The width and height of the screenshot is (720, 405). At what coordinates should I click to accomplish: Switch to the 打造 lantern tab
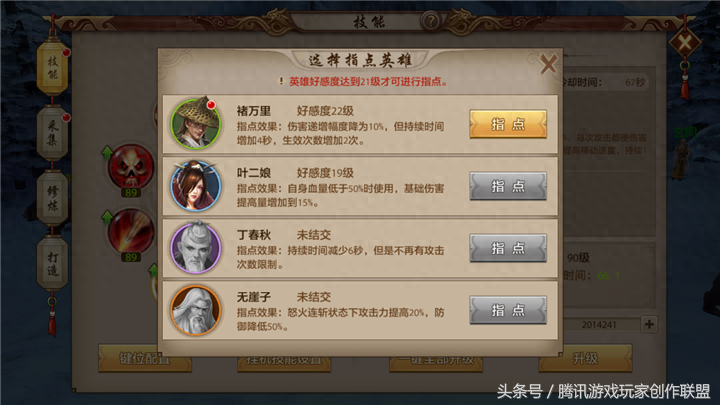[x=53, y=264]
